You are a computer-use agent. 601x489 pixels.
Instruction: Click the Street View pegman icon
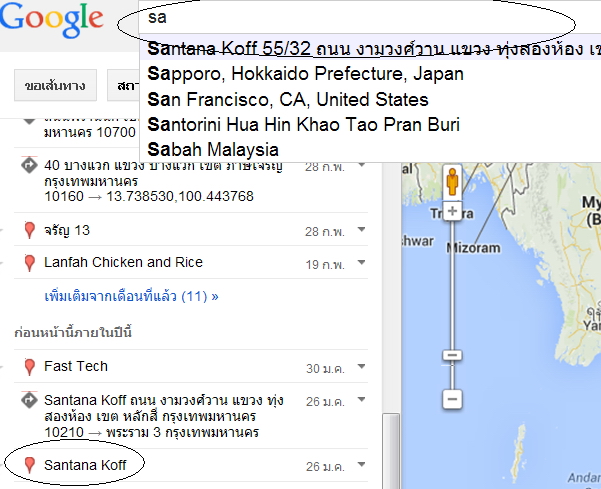(452, 182)
